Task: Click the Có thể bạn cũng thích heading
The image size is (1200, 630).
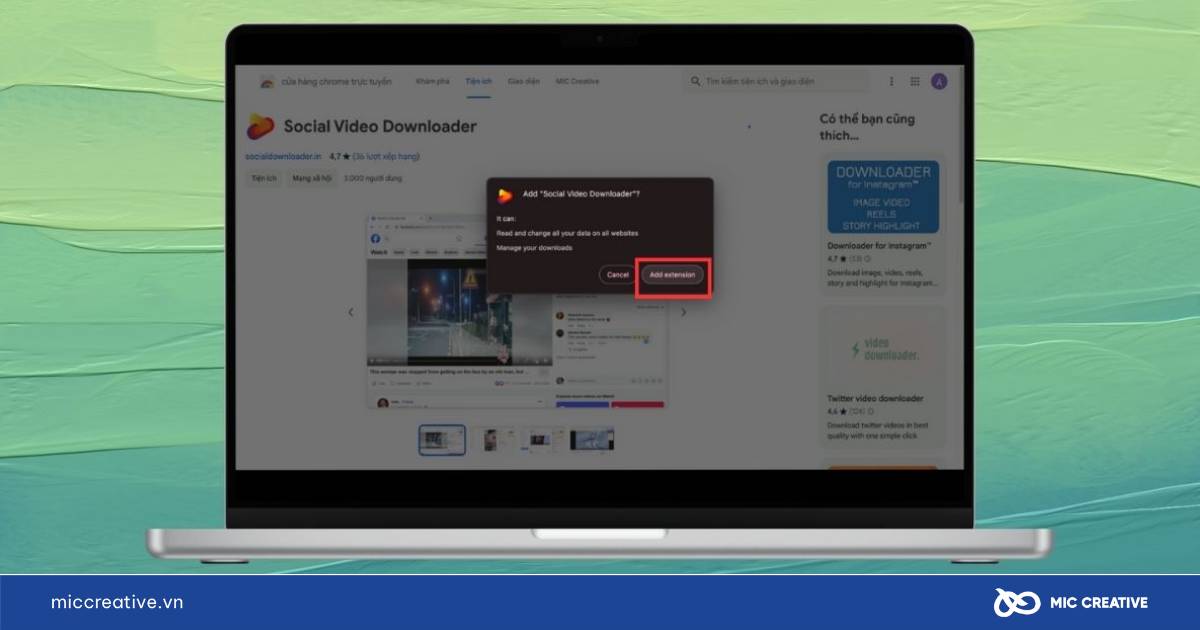Action: (867, 127)
